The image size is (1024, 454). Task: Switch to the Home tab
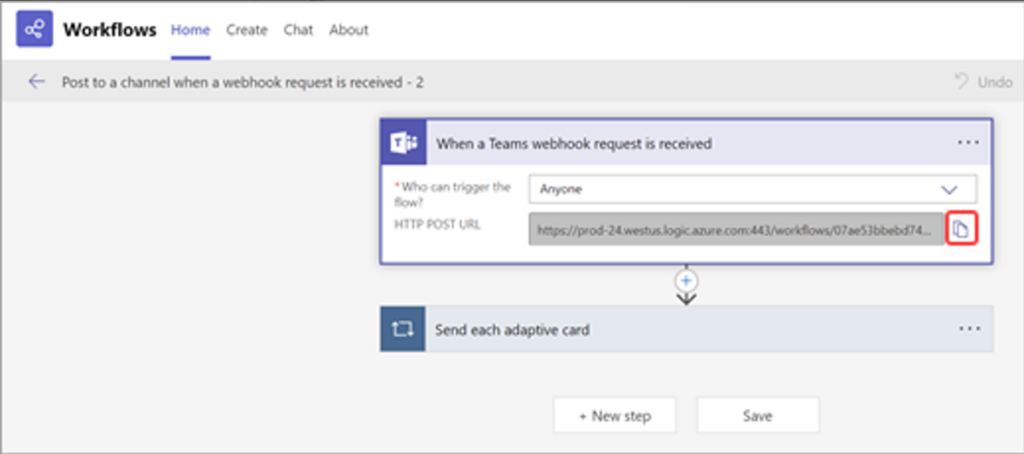(x=191, y=30)
